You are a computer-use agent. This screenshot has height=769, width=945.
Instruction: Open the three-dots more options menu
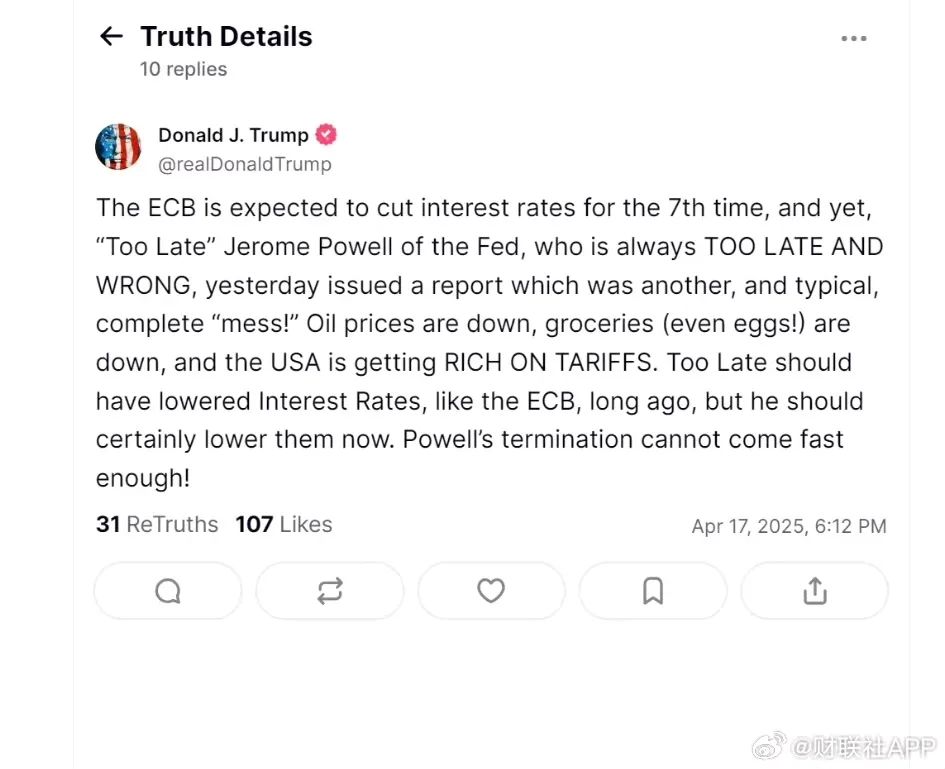point(853,39)
